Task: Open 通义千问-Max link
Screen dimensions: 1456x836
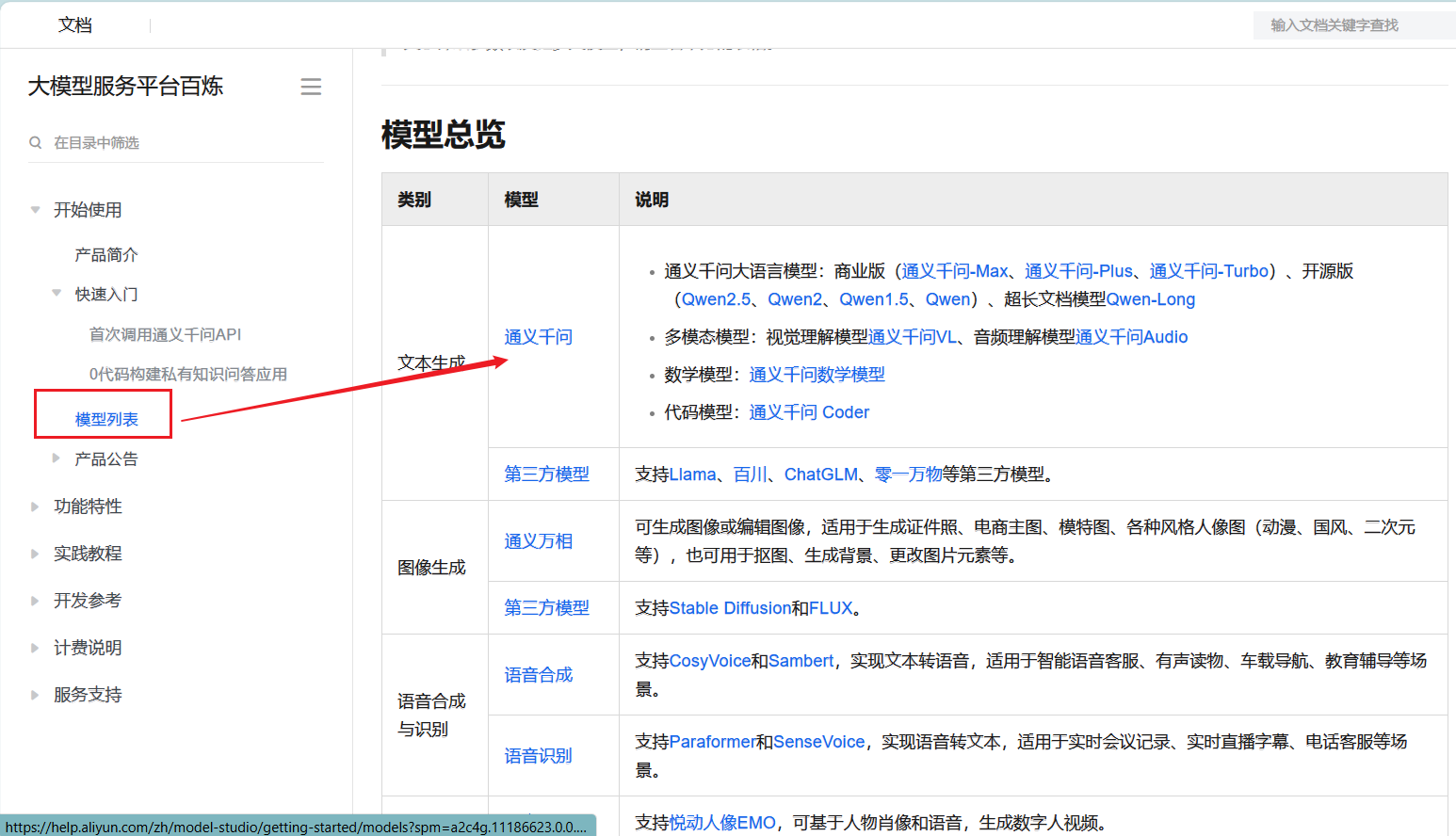Action: (955, 271)
